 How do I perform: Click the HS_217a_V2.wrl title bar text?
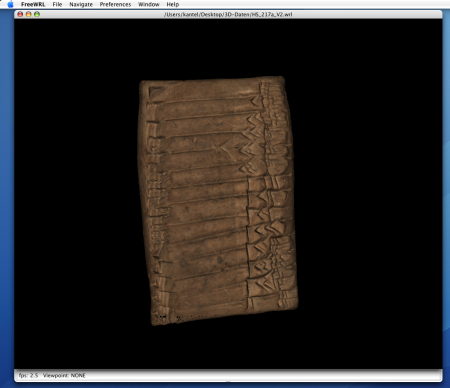tap(228, 14)
